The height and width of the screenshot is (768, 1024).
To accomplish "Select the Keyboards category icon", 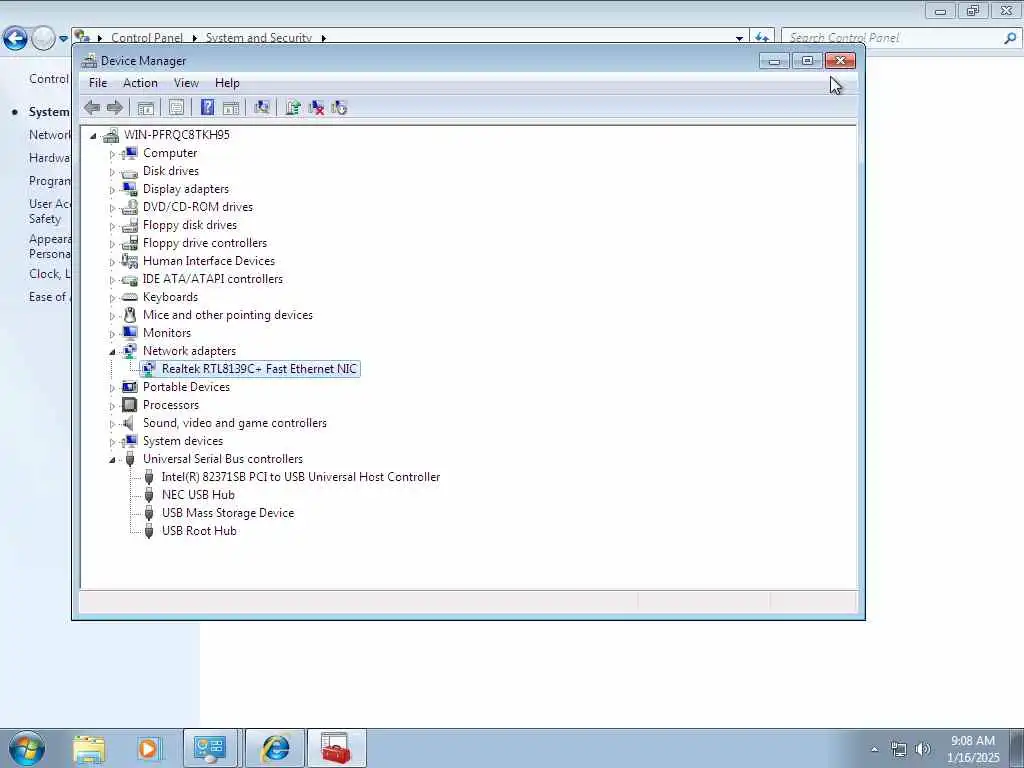I will pos(130,297).
